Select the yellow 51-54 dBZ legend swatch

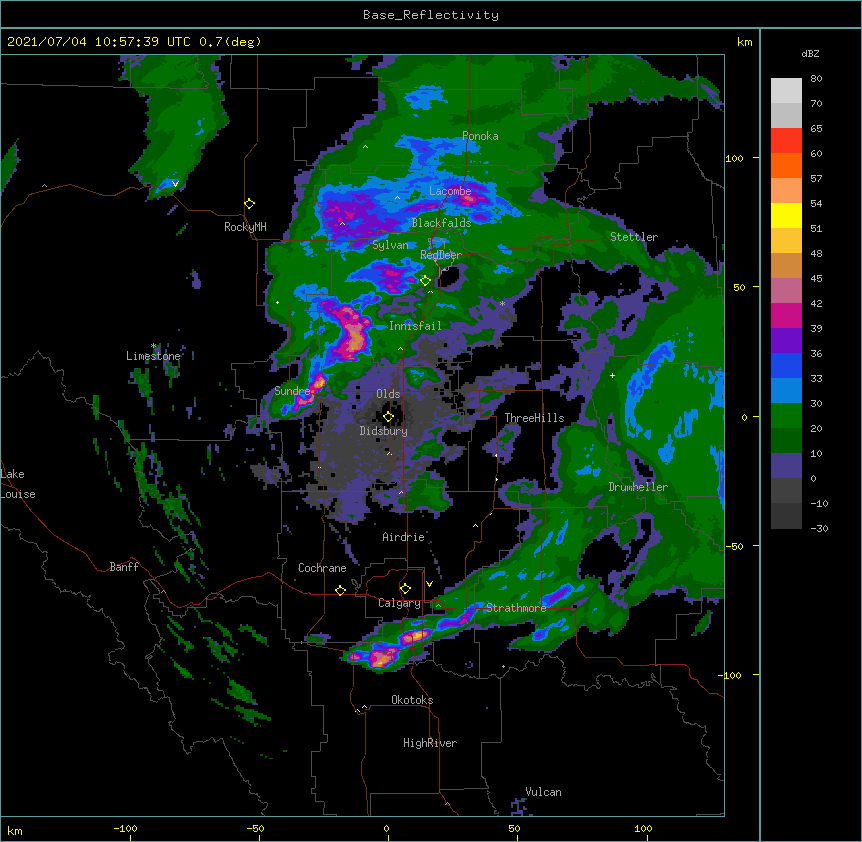coord(786,215)
